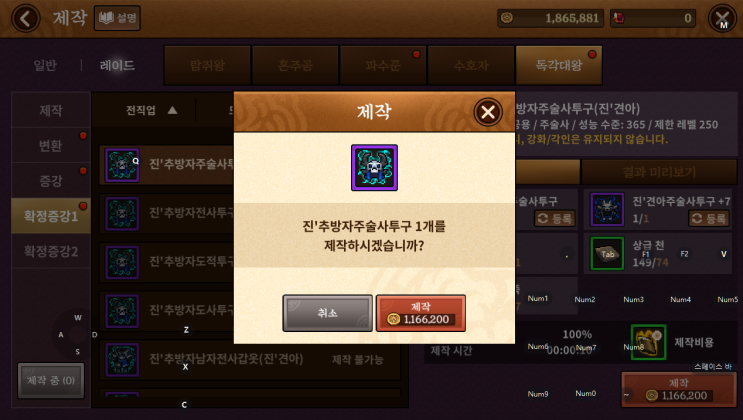Switch to the 독각대왕 tab
The width and height of the screenshot is (743, 420).
[559, 65]
